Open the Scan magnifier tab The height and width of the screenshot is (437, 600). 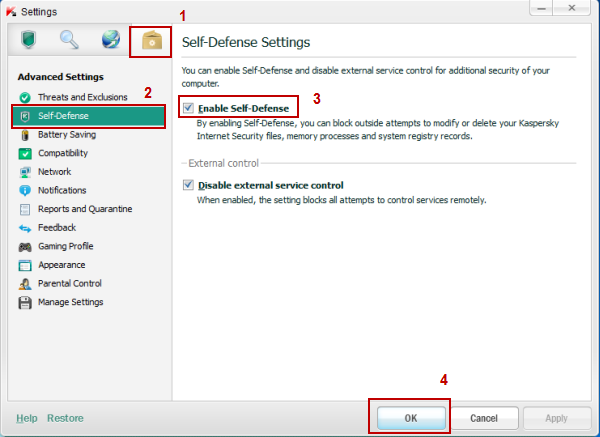coord(69,40)
